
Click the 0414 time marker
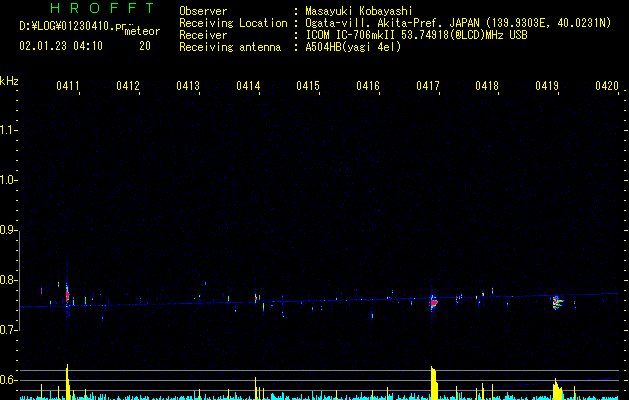click(x=248, y=86)
